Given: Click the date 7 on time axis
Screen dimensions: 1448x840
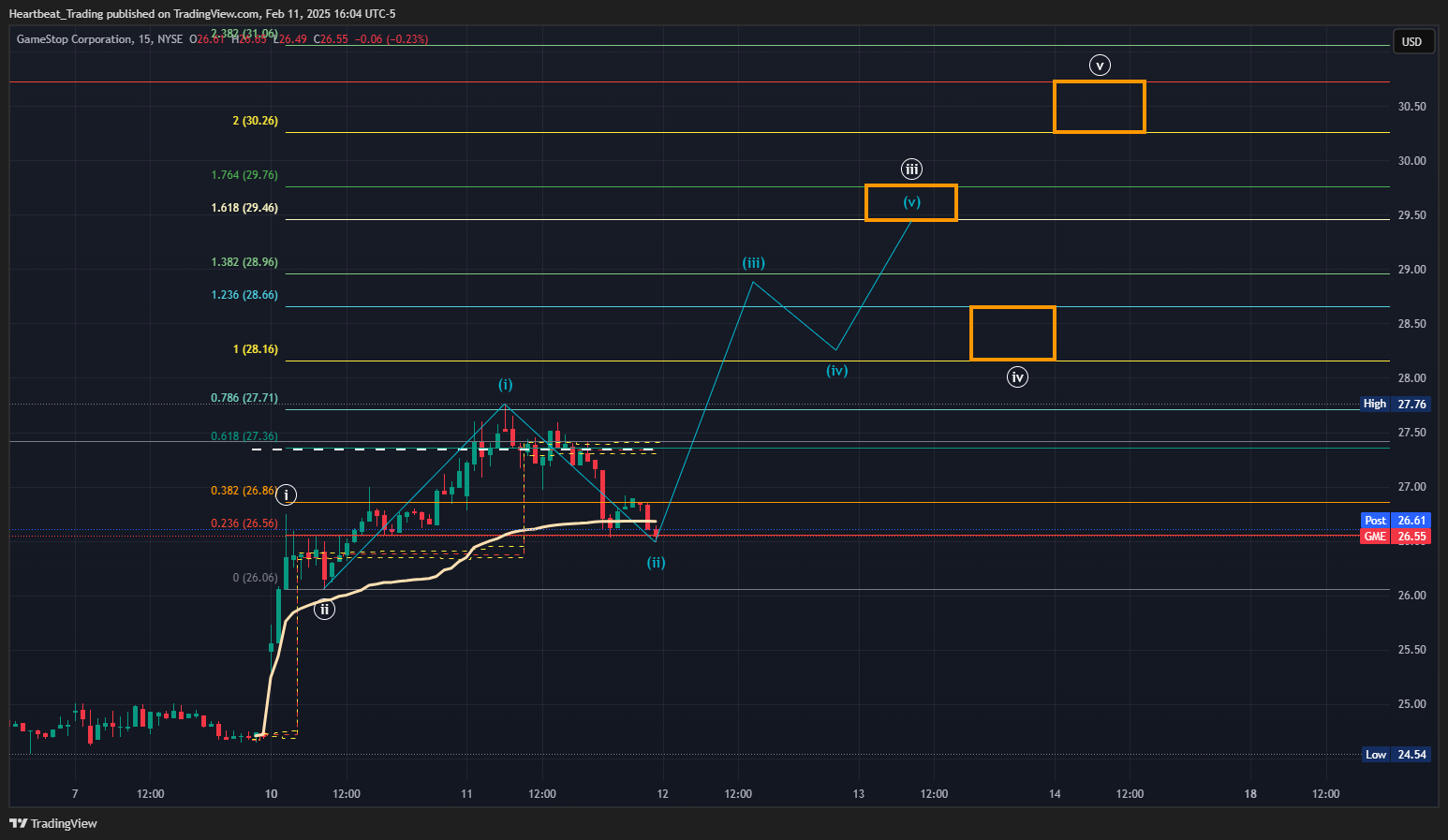Looking at the screenshot, I should (75, 794).
